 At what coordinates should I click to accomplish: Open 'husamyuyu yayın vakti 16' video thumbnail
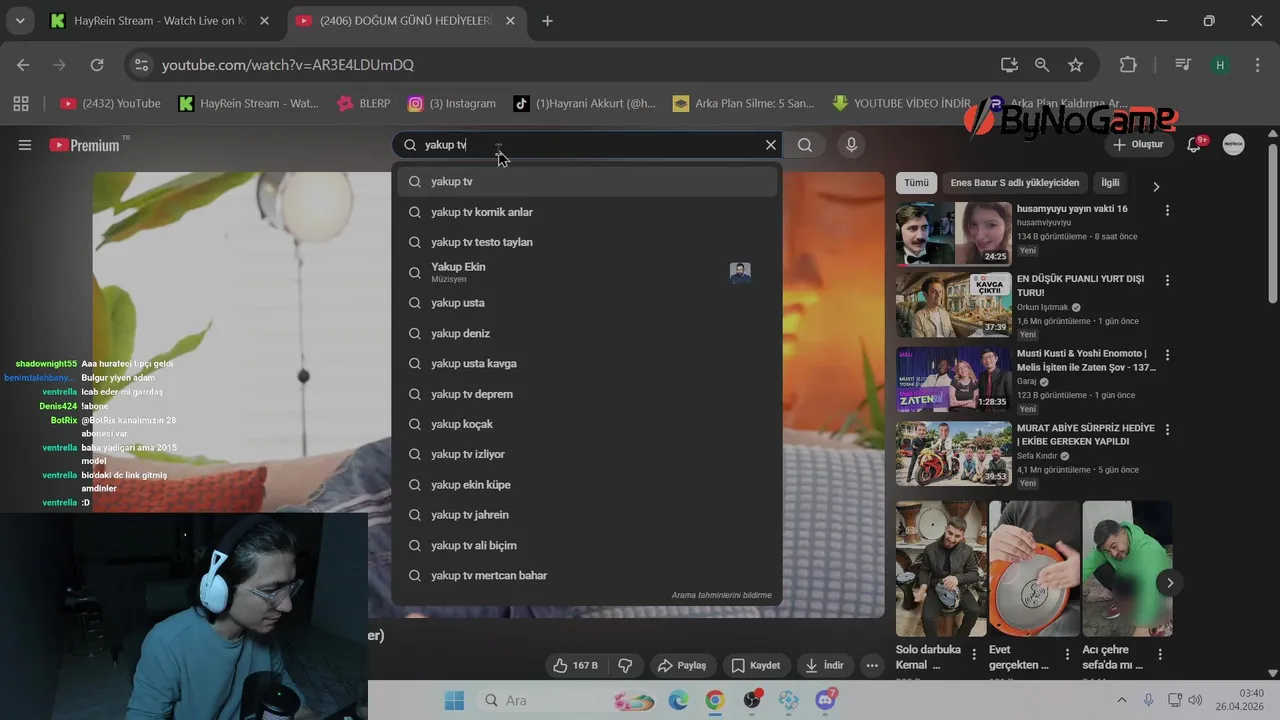(953, 234)
